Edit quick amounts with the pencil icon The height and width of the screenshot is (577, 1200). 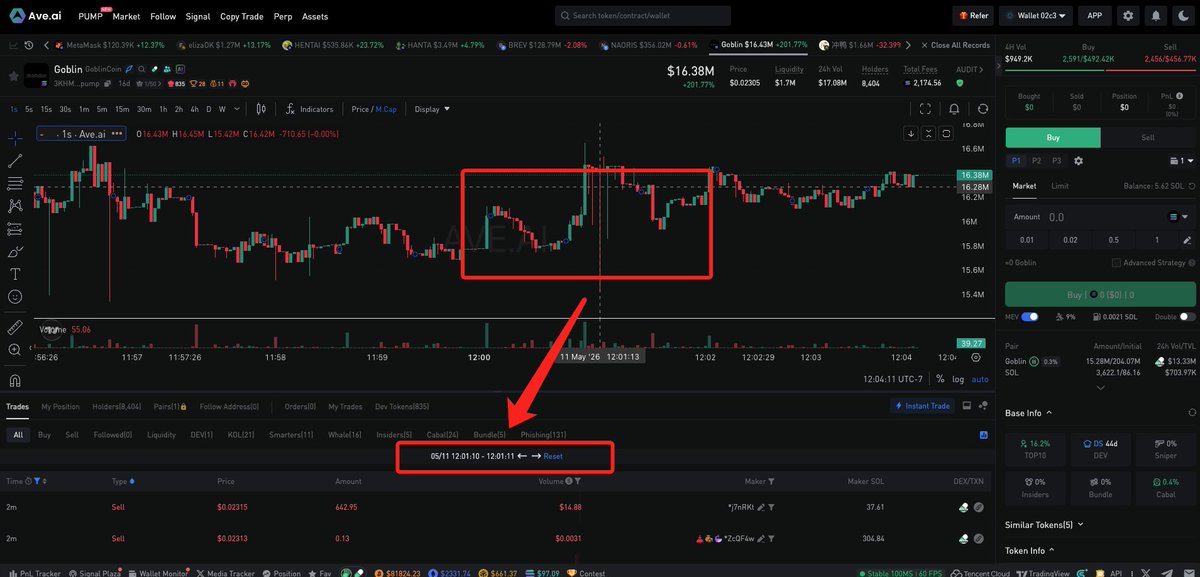[1186, 239]
